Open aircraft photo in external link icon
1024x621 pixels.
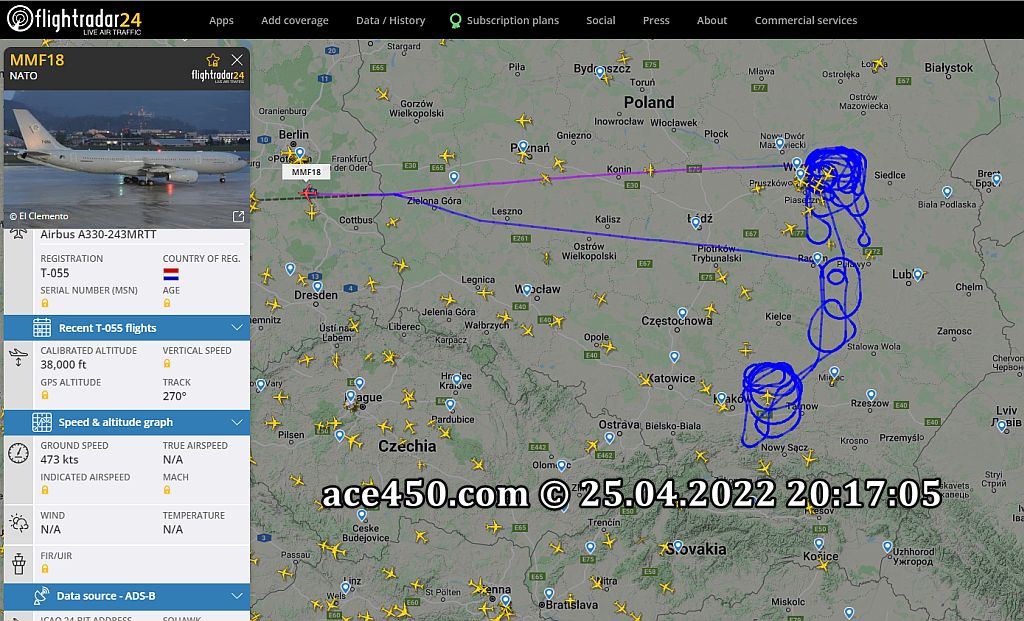[238, 216]
